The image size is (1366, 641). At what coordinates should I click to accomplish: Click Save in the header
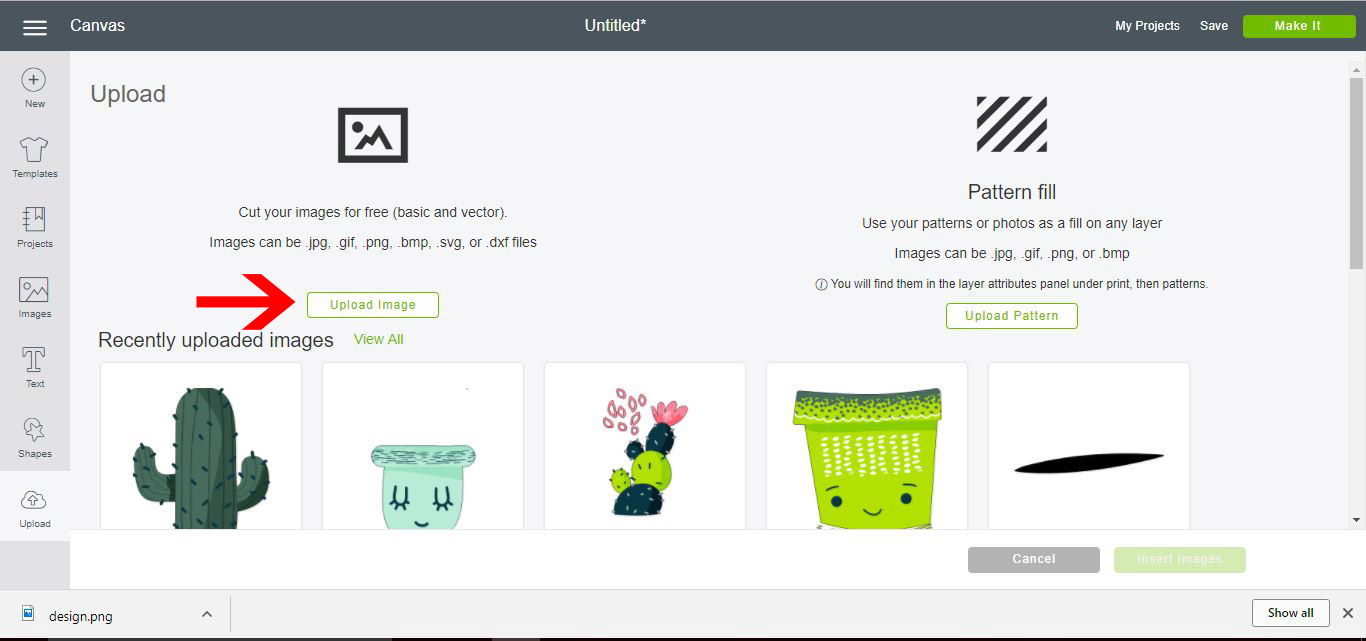coord(1214,26)
